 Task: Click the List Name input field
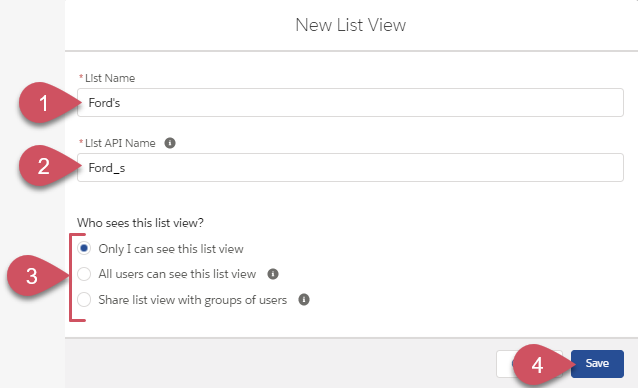(350, 102)
